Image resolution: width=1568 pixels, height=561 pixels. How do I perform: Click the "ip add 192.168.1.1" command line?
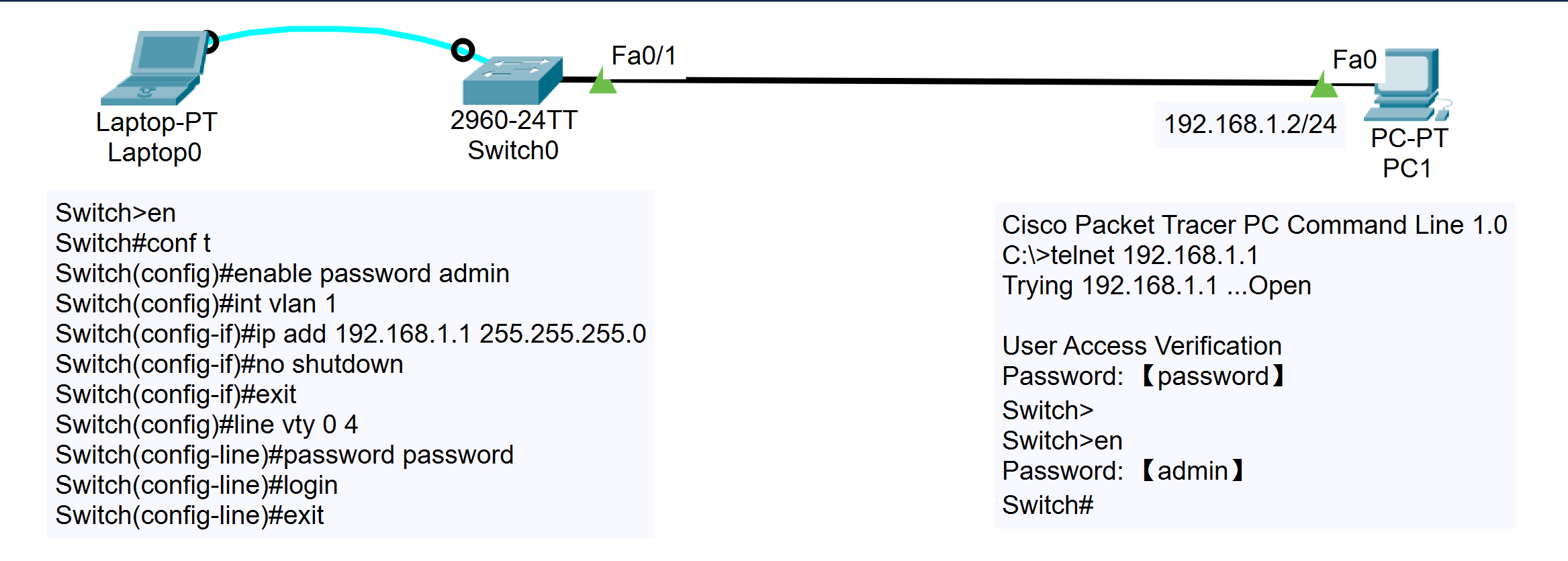click(351, 334)
